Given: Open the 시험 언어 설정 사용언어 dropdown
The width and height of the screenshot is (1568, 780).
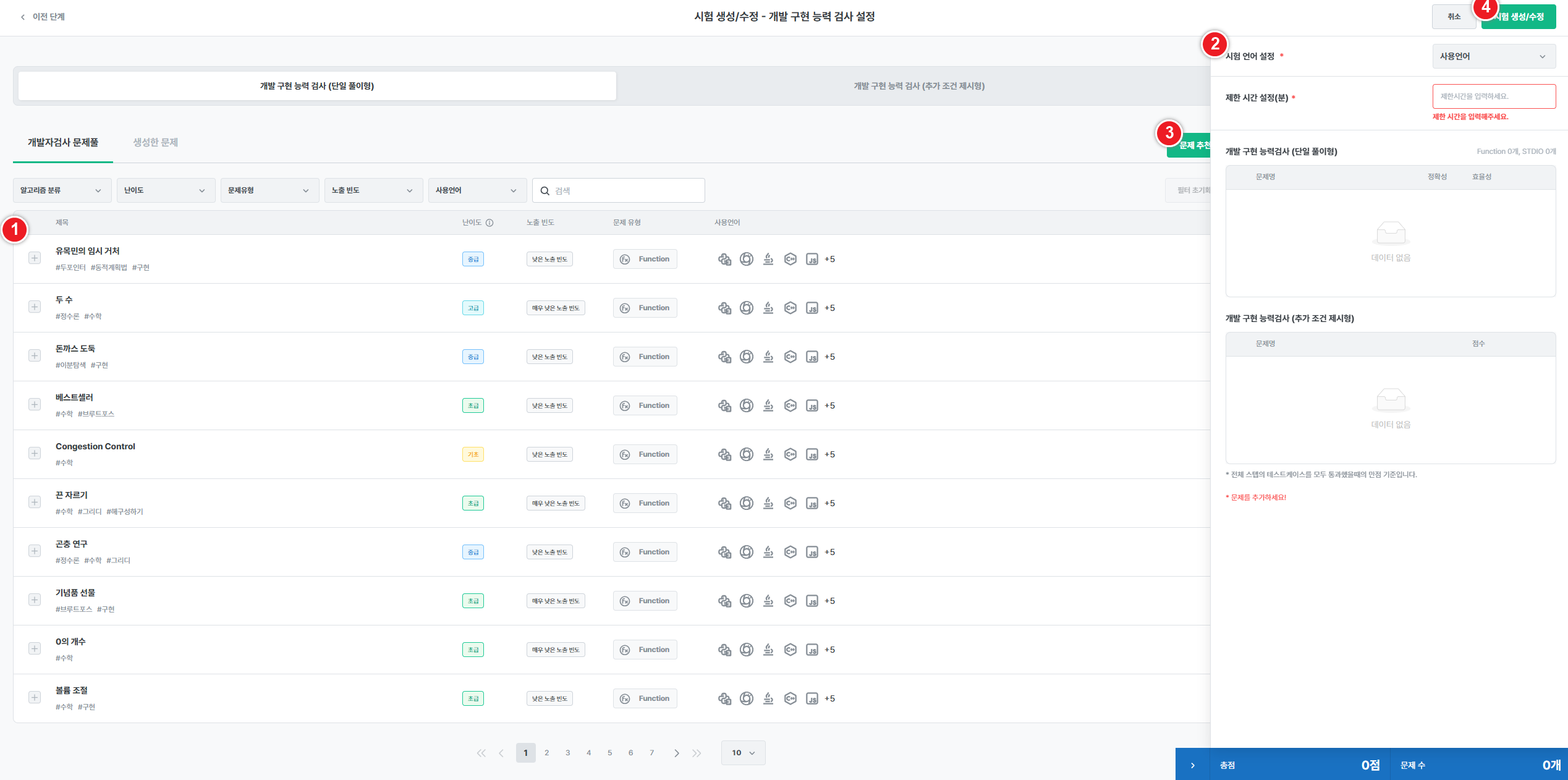Looking at the screenshot, I should point(1493,56).
